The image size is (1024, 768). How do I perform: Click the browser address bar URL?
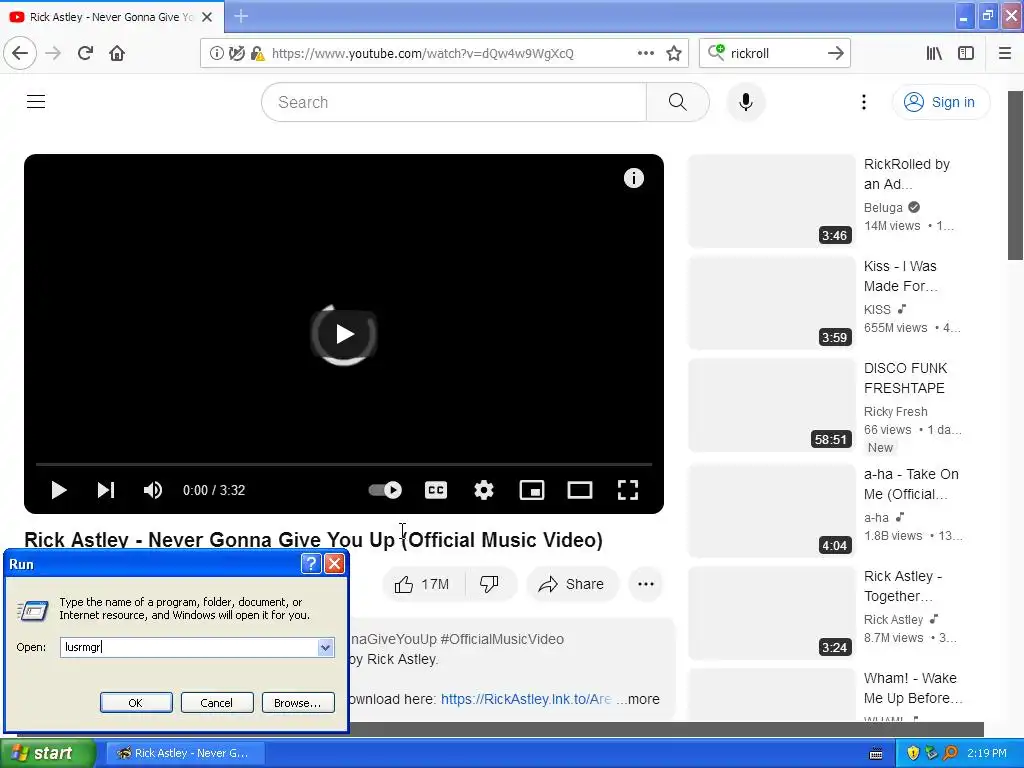[422, 54]
